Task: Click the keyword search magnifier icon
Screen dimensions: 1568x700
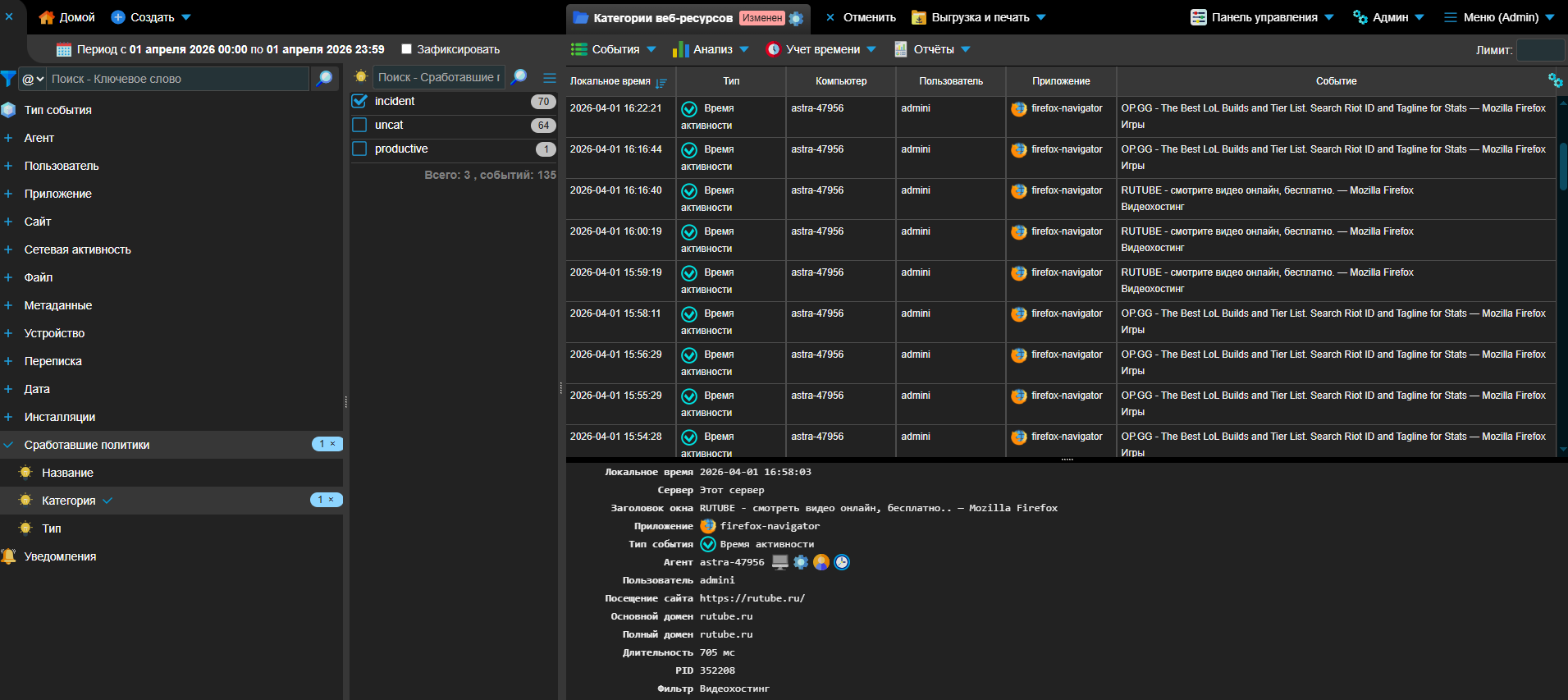Action: pos(324,79)
